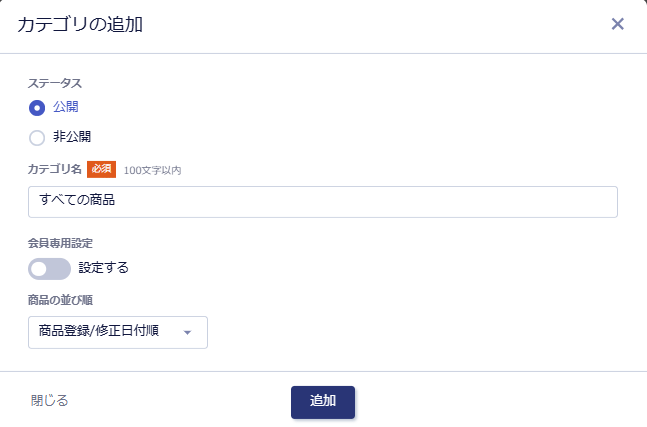Click the 商品の並び順 section label

60,300
